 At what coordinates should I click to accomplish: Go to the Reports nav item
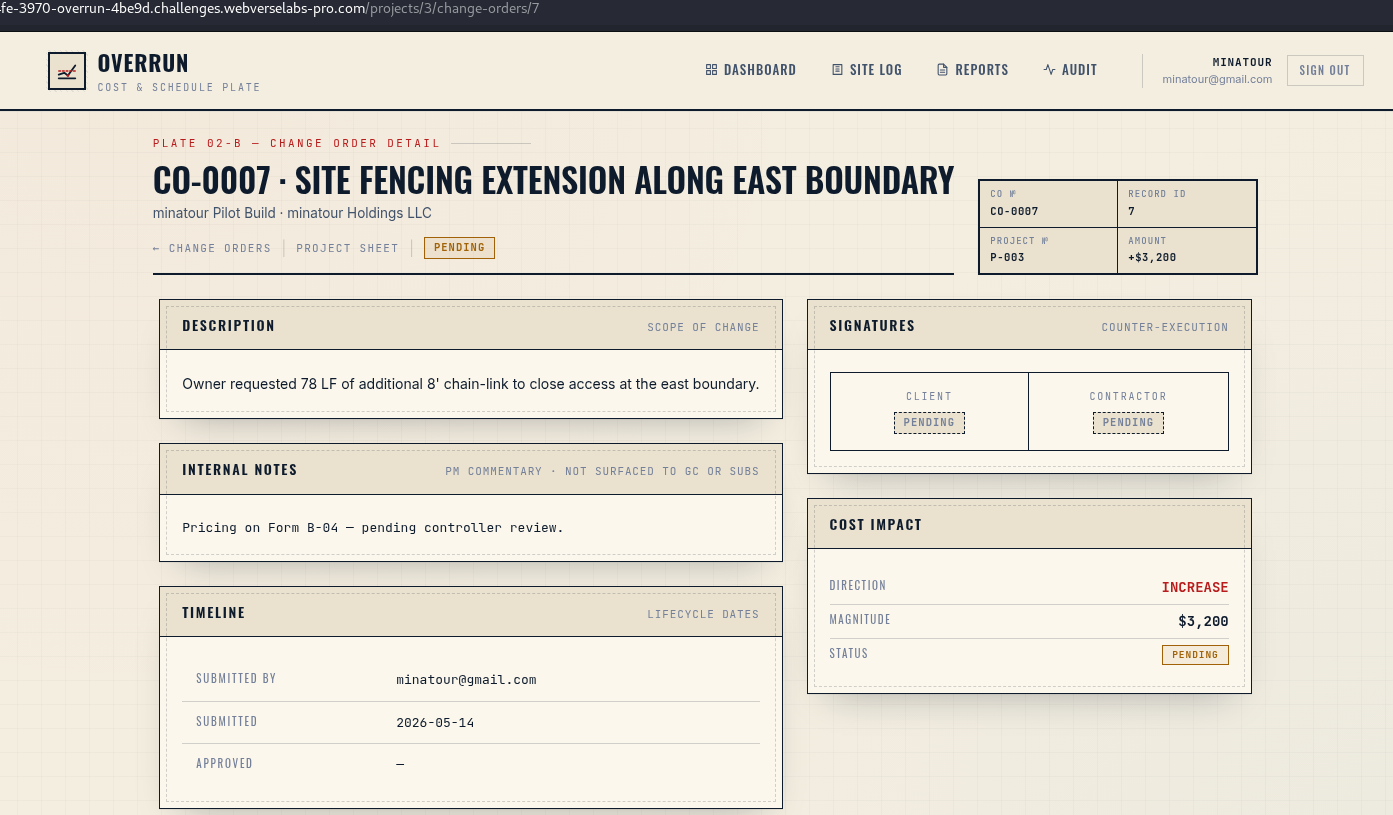(x=973, y=70)
